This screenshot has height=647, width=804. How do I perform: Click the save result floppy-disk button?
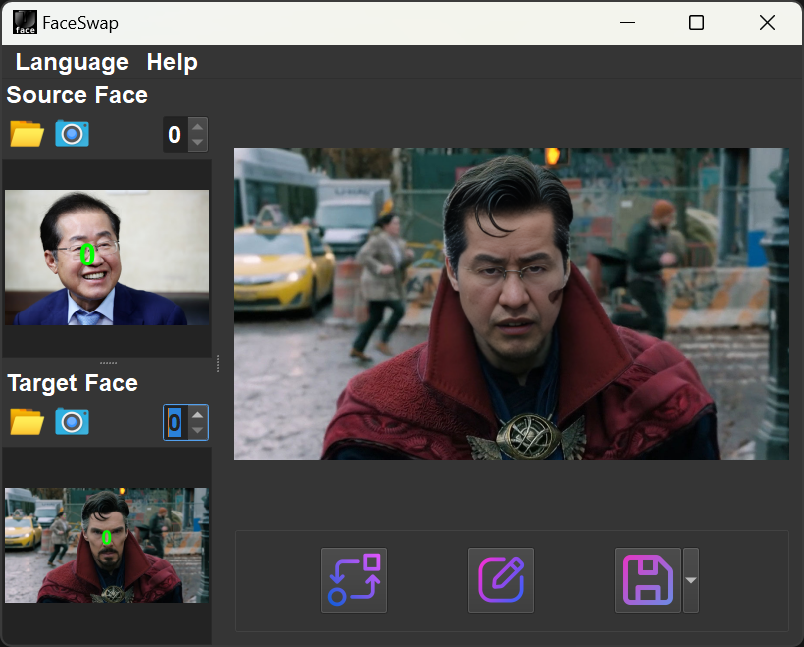[648, 580]
